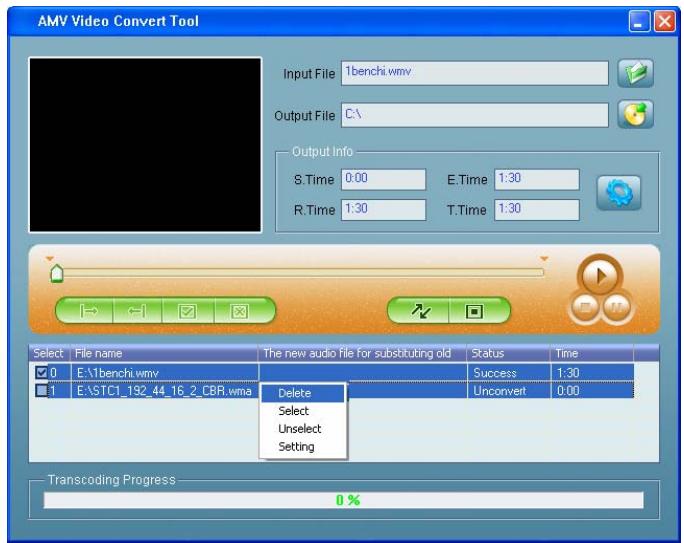
Task: Close the AMV Video Convert Tool window
Action: pyautogui.click(x=664, y=21)
